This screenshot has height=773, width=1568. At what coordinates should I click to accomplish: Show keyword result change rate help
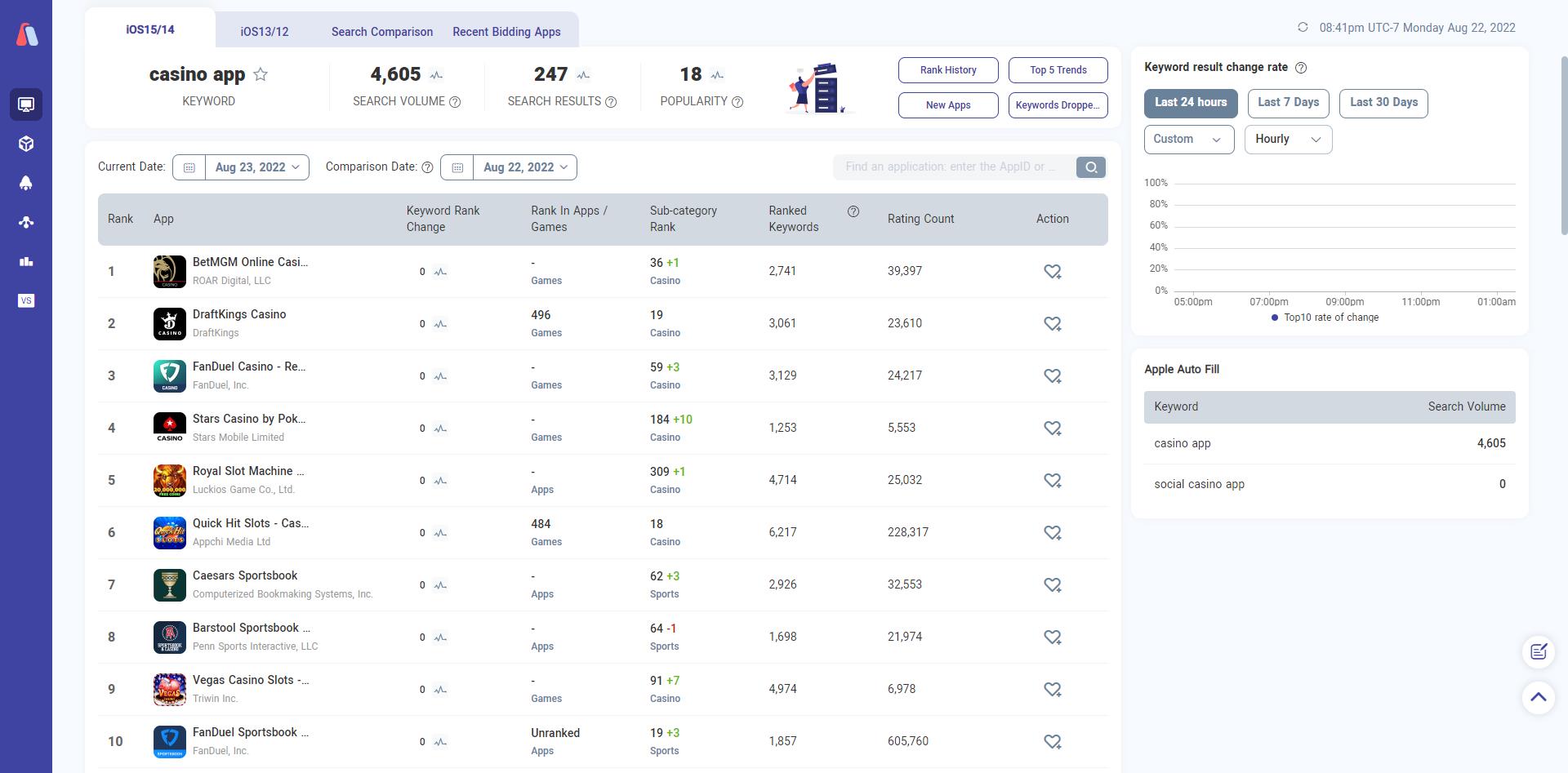click(x=1302, y=68)
